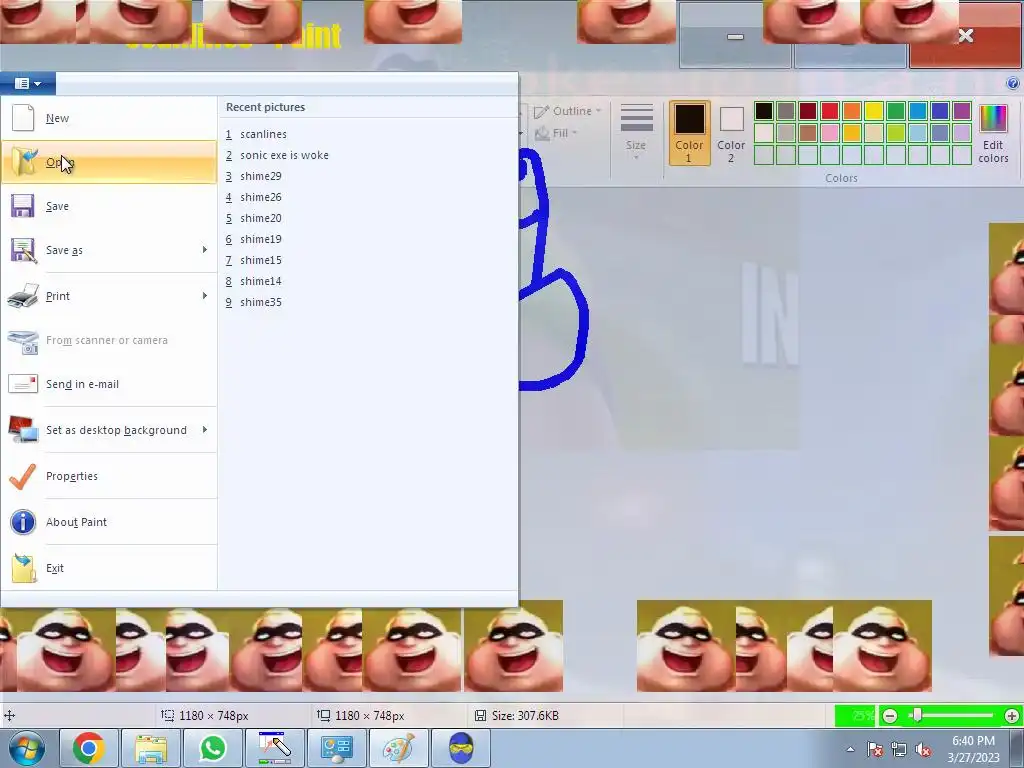Click the zoom out minus button

pyautogui.click(x=890, y=716)
